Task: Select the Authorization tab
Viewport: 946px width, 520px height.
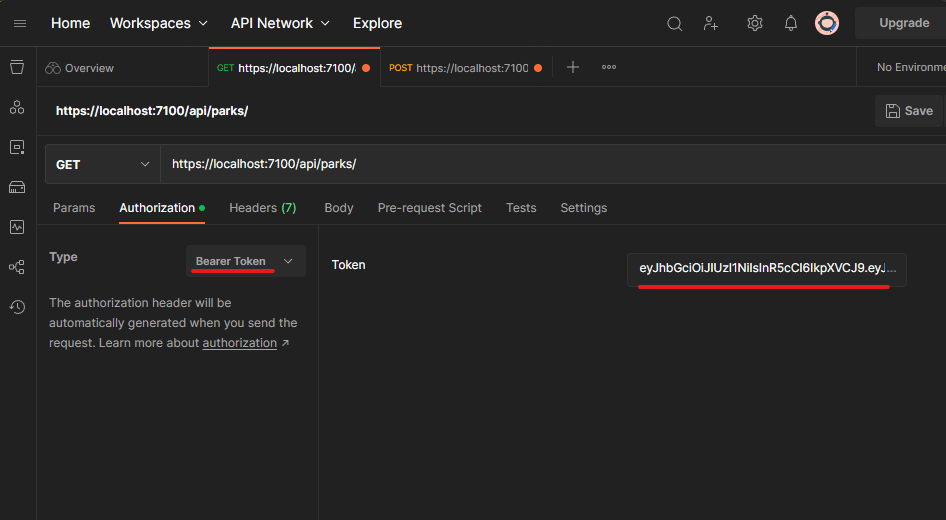Action: (x=162, y=208)
